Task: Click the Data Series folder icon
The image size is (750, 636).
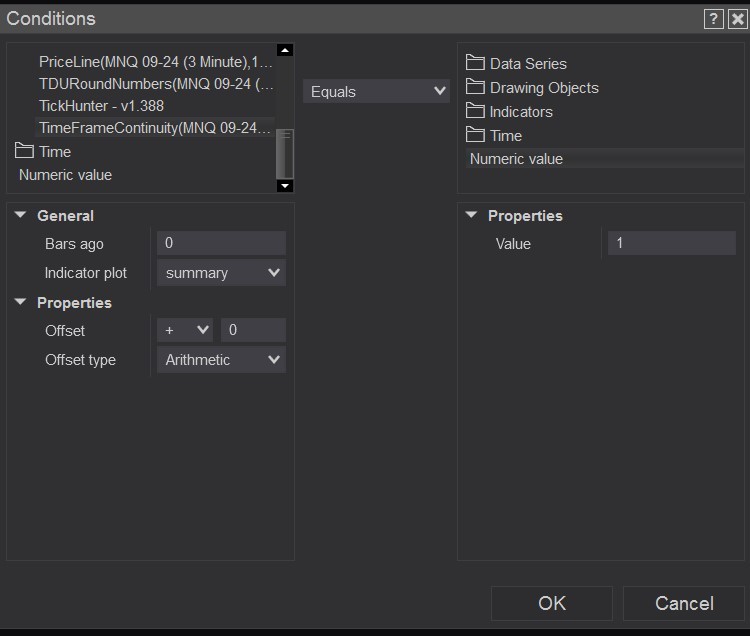Action: click(x=475, y=63)
